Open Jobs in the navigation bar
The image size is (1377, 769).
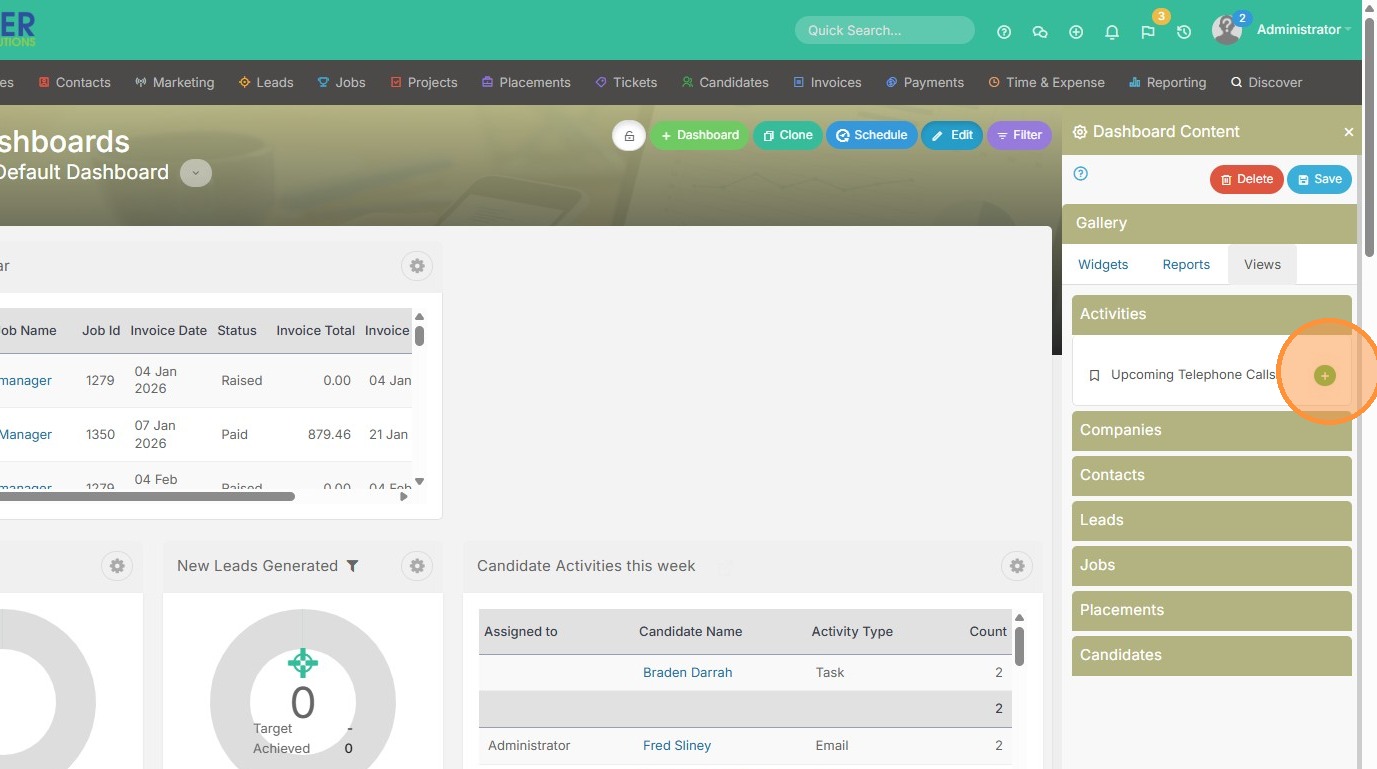click(x=341, y=83)
